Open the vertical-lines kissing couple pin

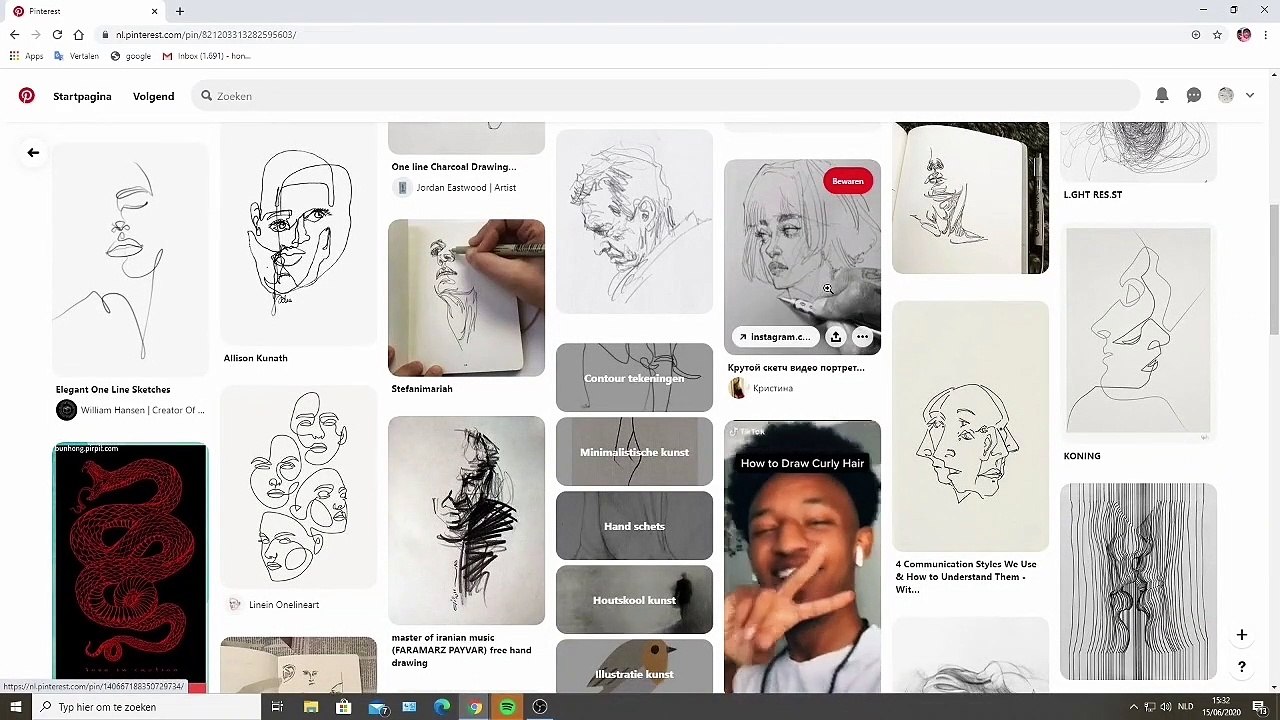1138,582
